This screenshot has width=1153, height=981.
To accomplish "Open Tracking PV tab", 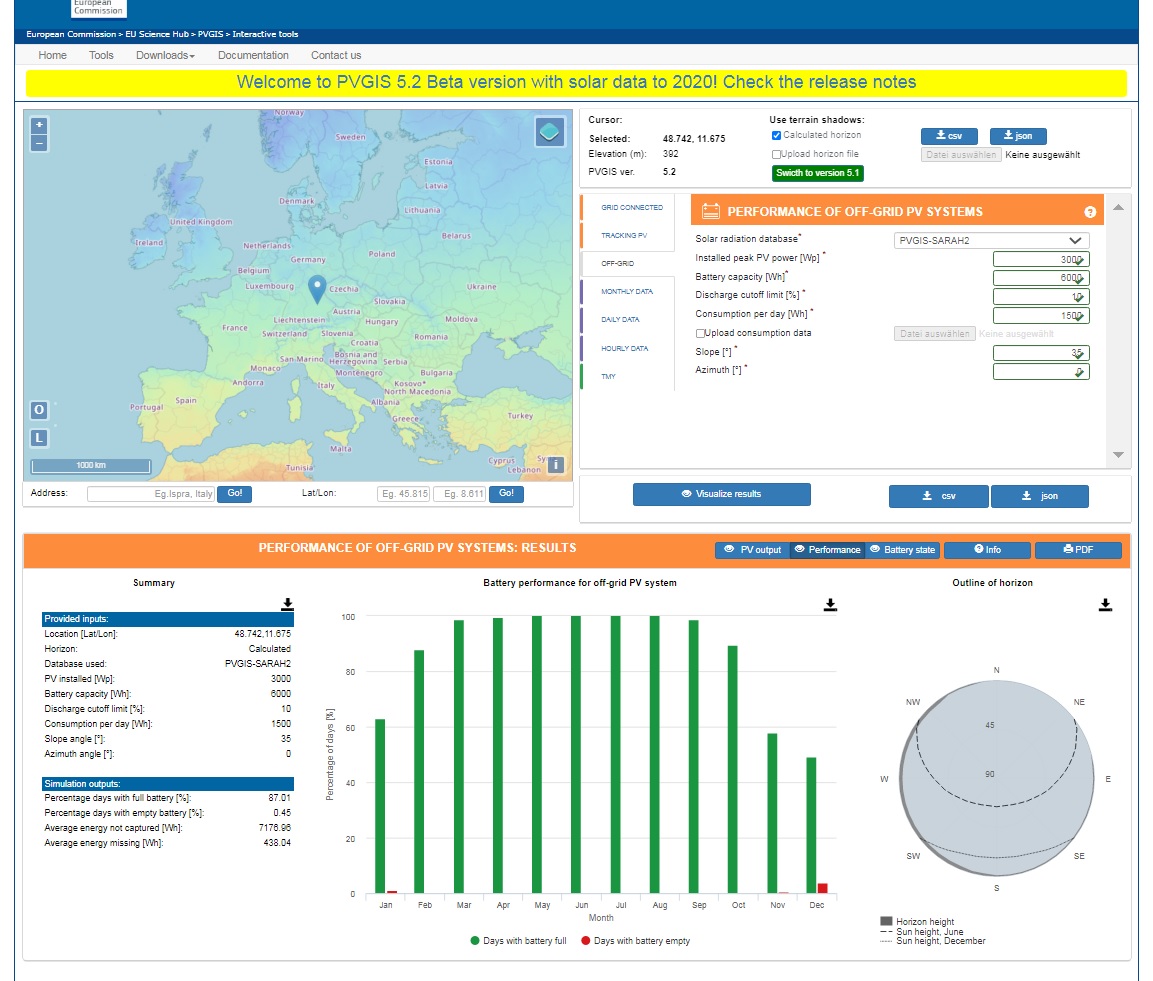I will [x=624, y=235].
